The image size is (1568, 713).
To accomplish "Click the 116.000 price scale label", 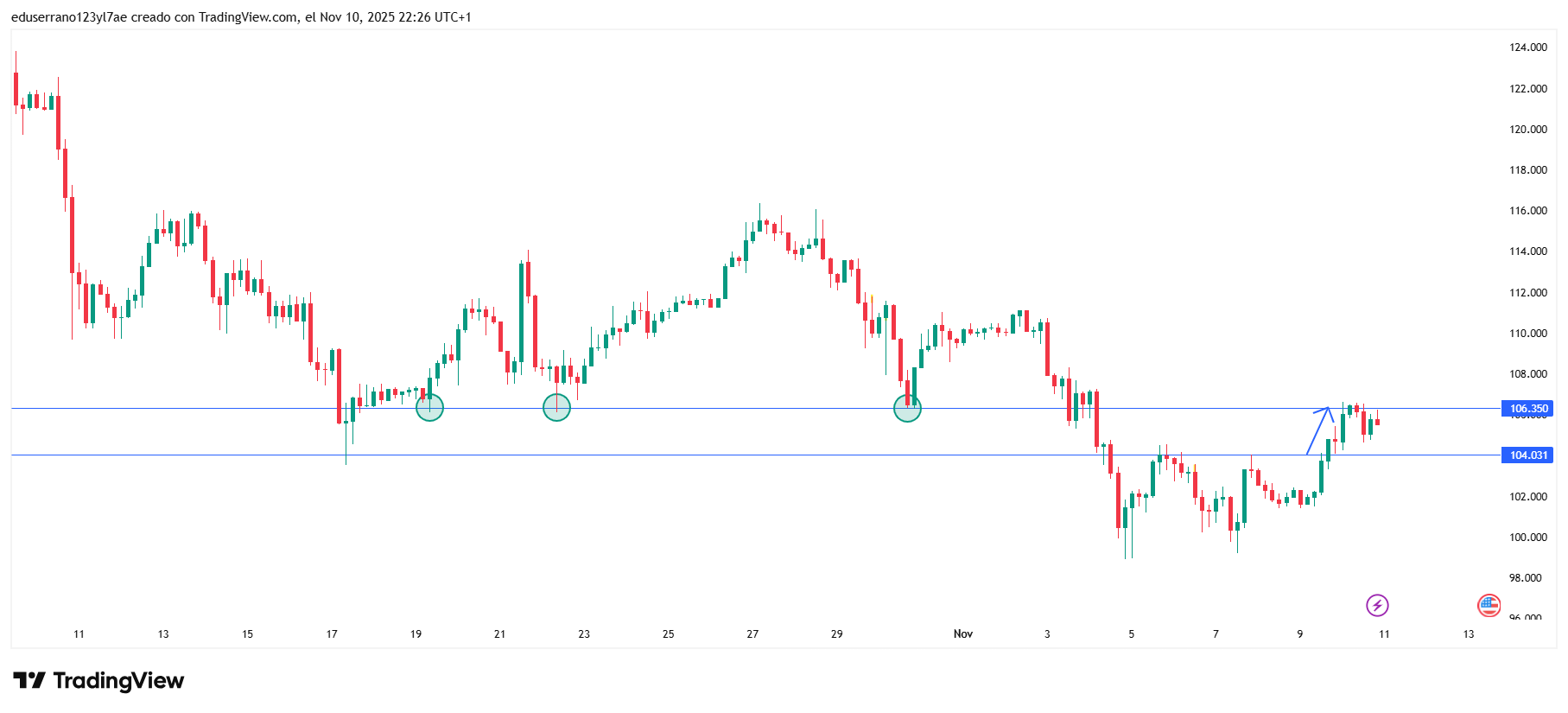I will coord(1527,211).
